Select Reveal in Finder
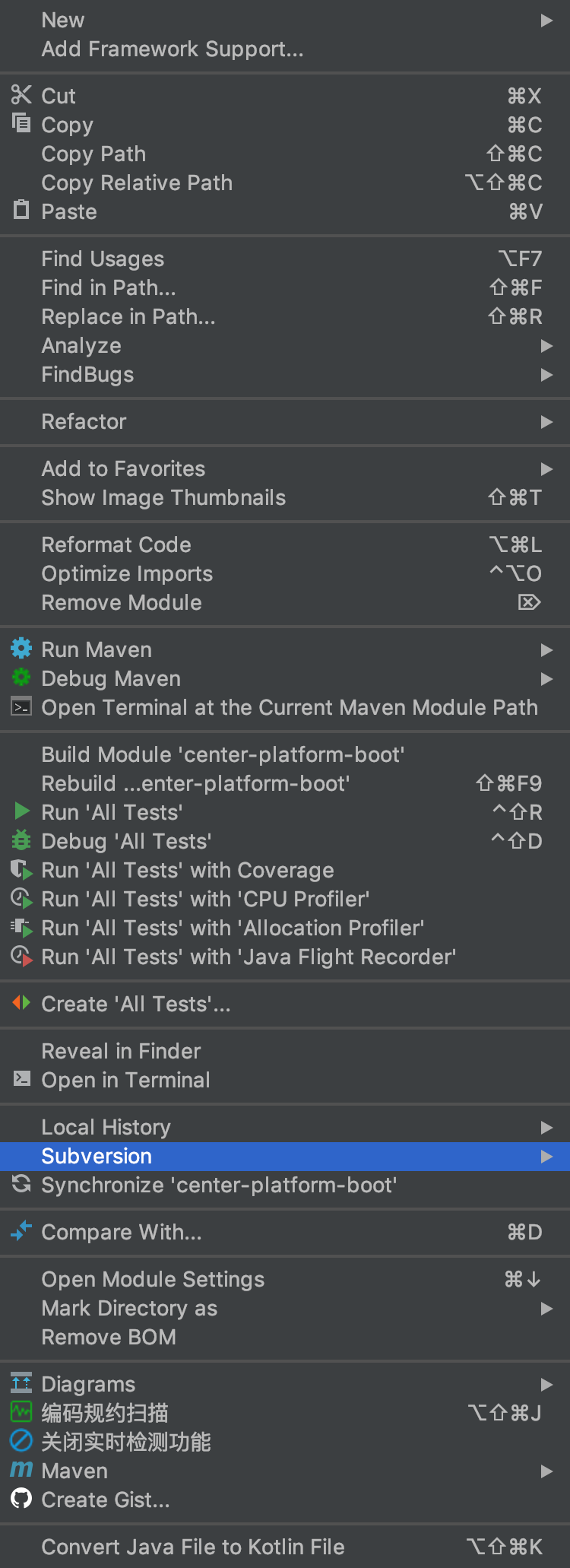Viewport: 570px width, 1568px height. click(x=121, y=1052)
